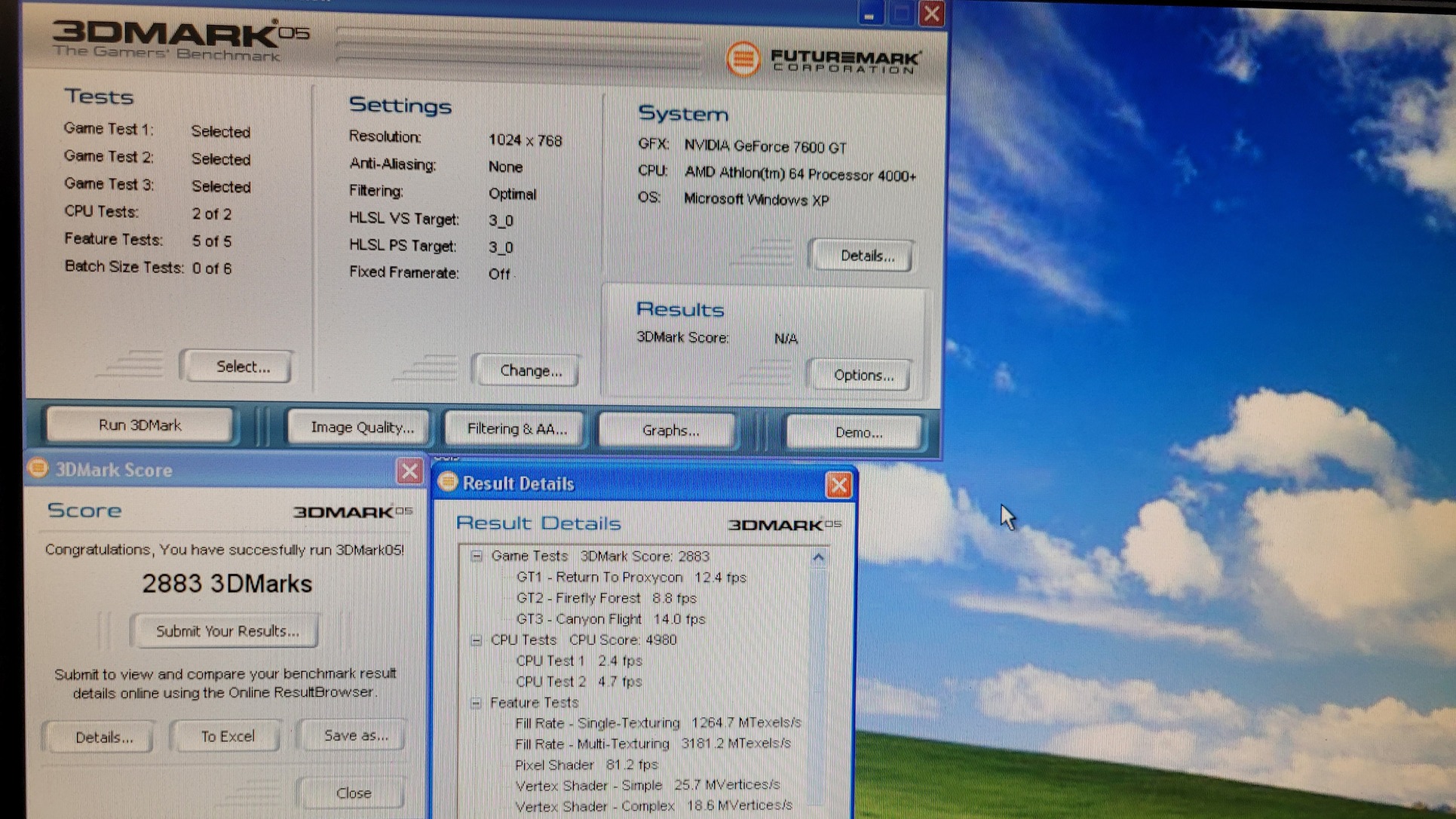
Task: Click Select to choose tests
Action: 241,367
